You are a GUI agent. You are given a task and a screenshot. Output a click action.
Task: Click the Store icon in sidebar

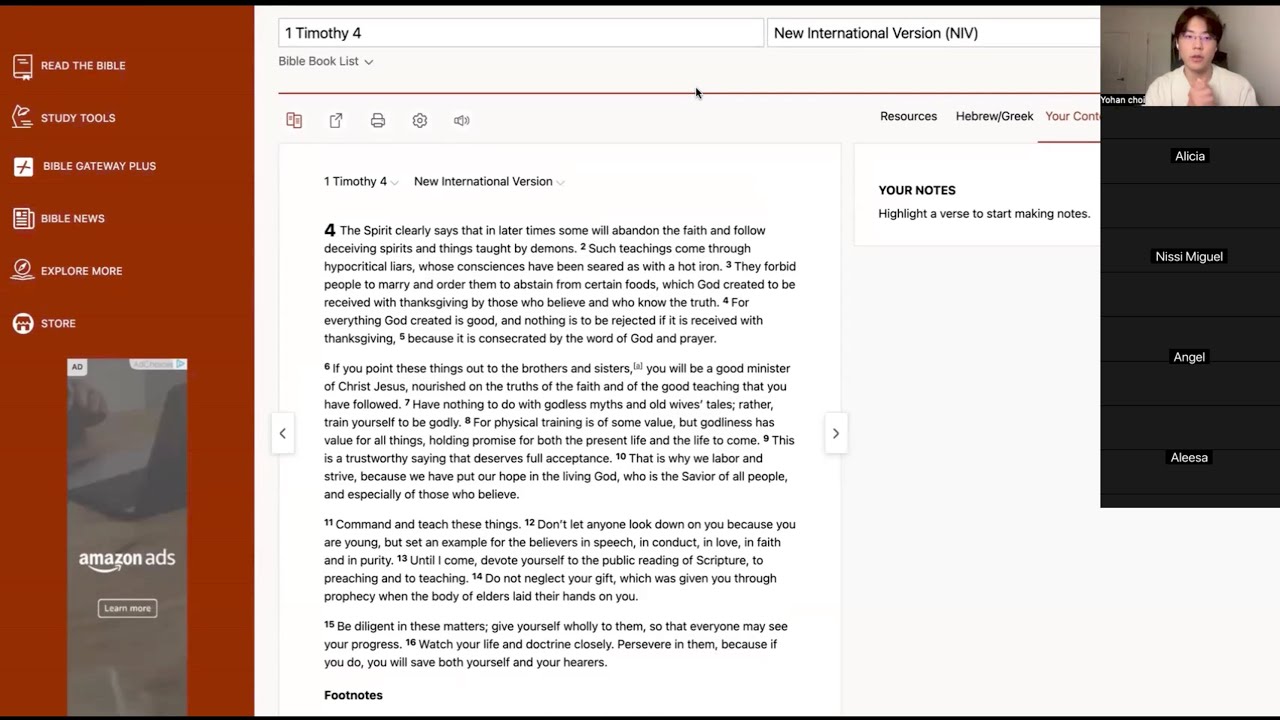click(23, 323)
